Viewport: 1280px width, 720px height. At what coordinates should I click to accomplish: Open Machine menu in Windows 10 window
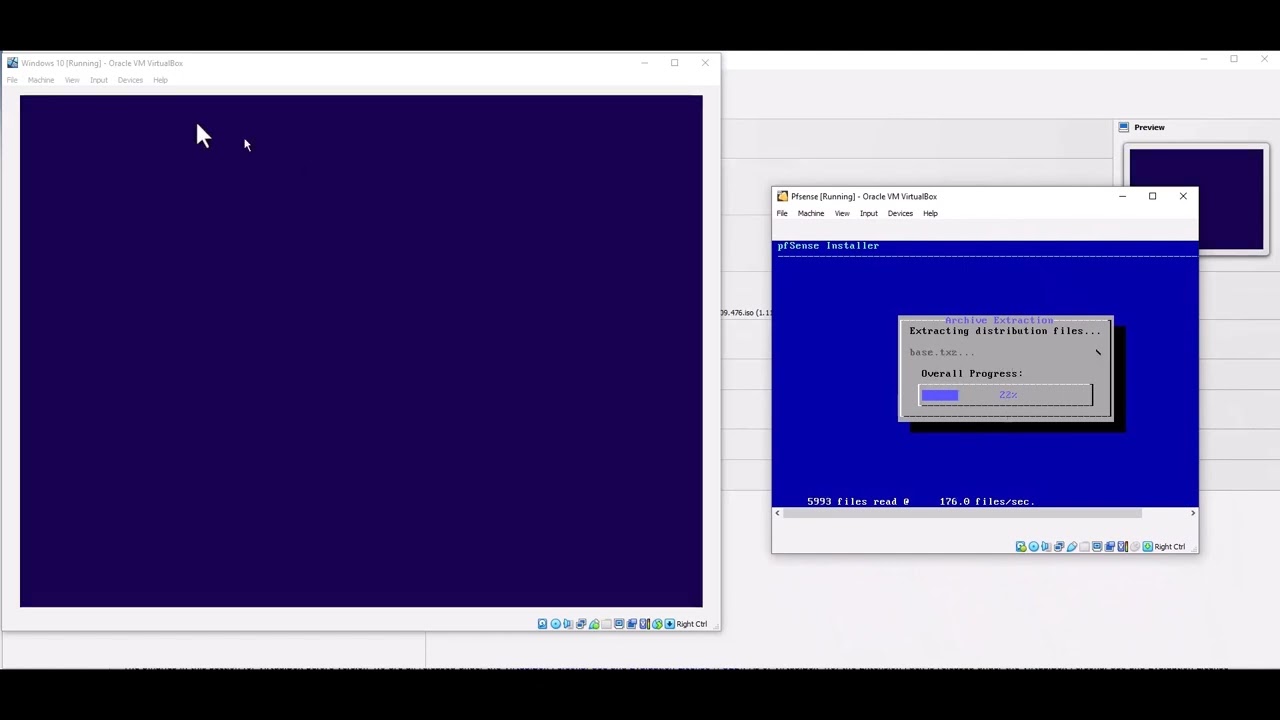point(41,80)
